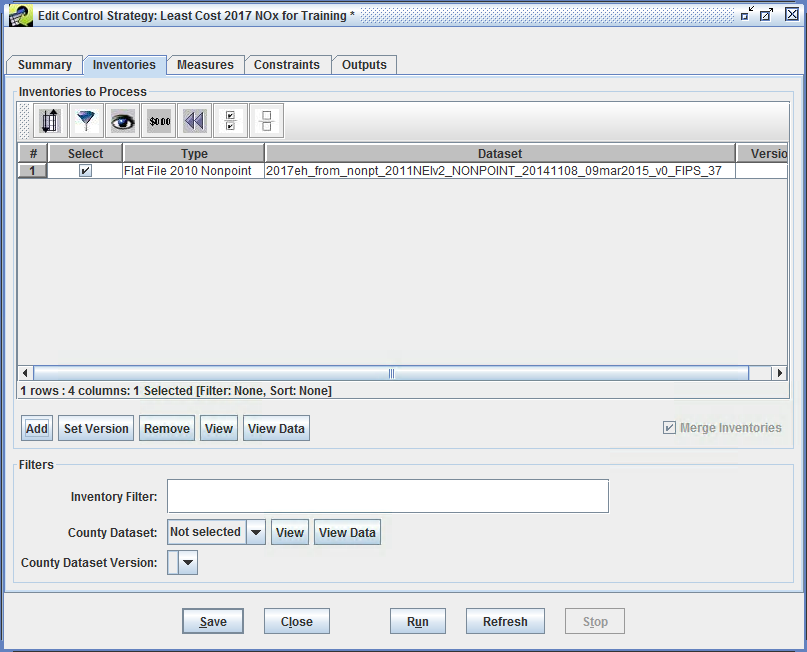
Task: Click the Edit Control Strategy title bar icon
Action: click(x=20, y=14)
